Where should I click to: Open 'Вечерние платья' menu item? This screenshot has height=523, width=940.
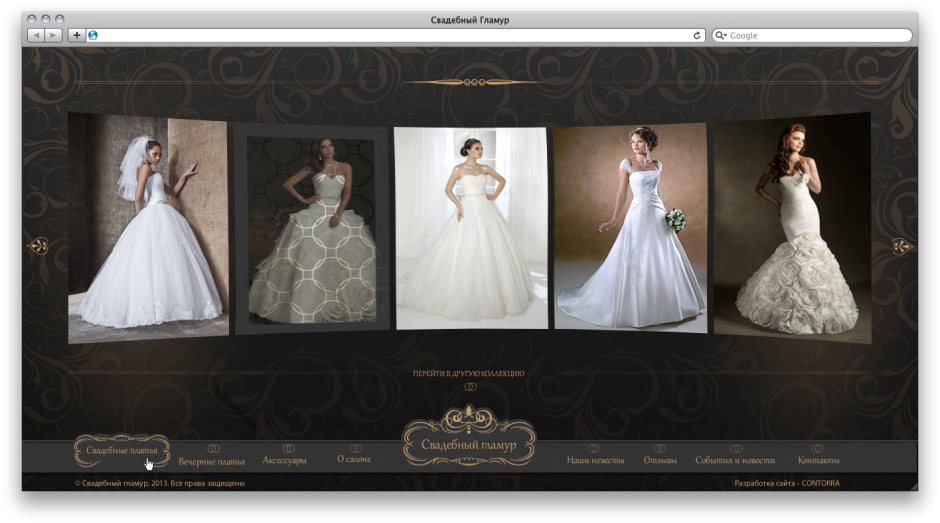click(212, 462)
